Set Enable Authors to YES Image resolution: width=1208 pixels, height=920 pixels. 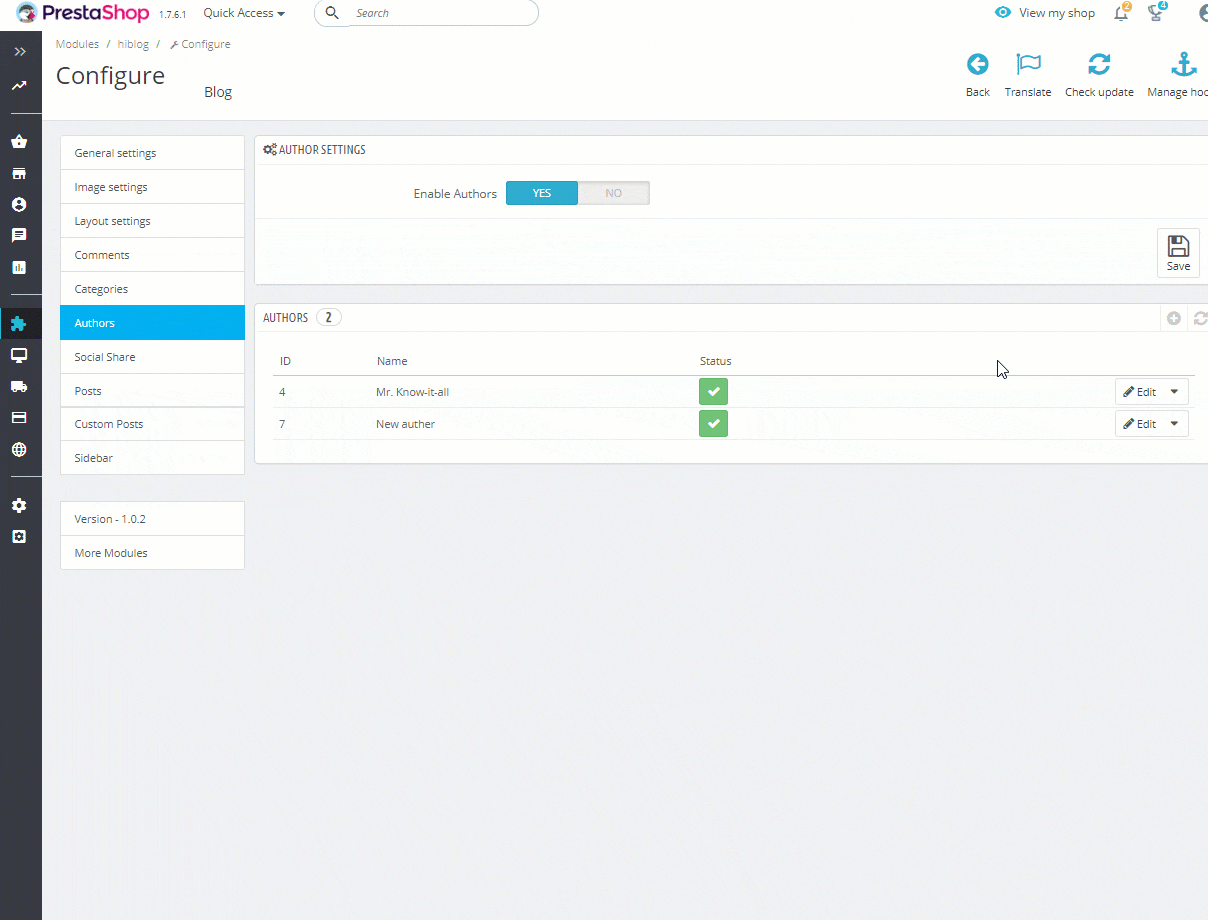click(542, 193)
